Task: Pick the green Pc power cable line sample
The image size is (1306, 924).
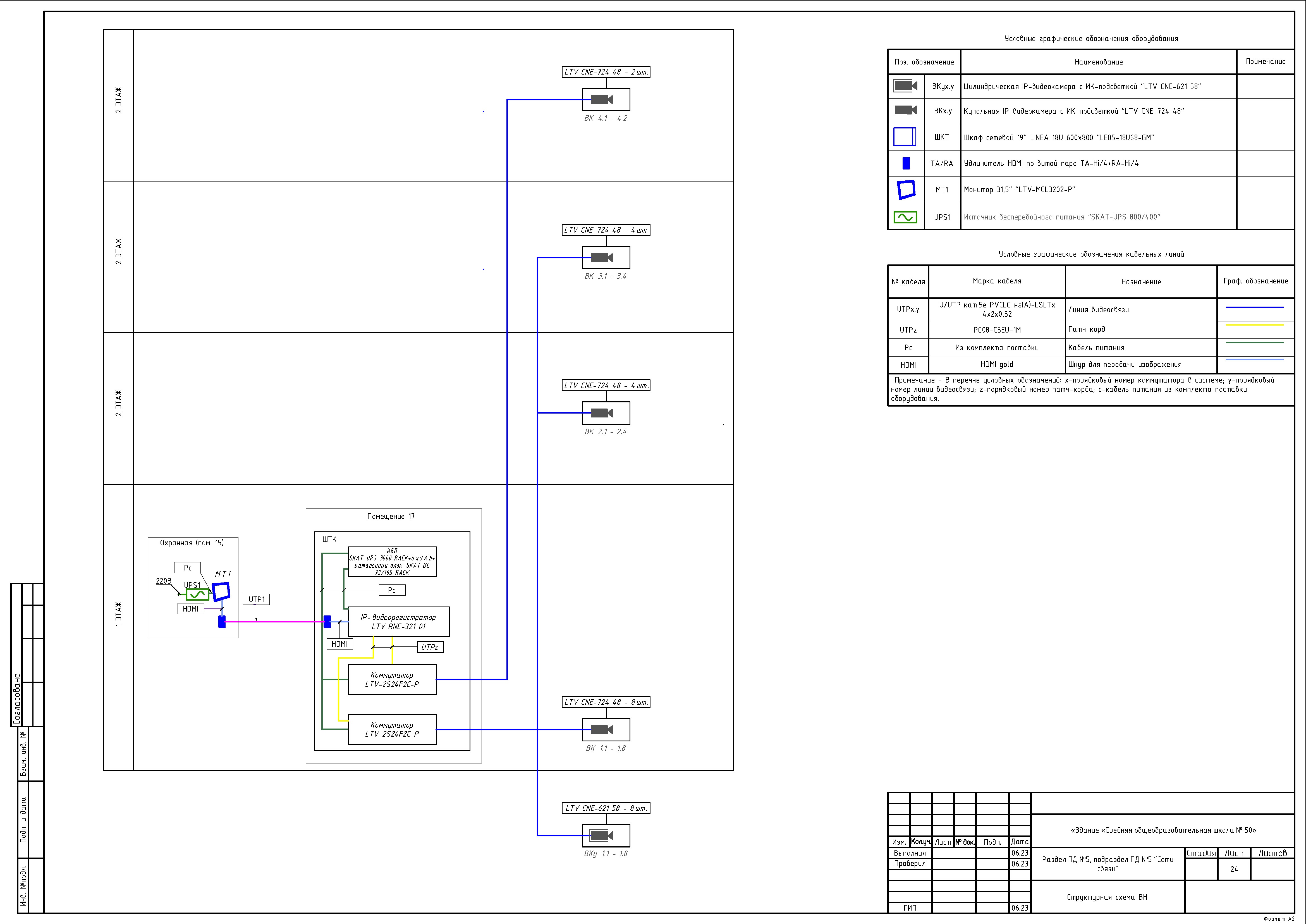Action: (1255, 343)
